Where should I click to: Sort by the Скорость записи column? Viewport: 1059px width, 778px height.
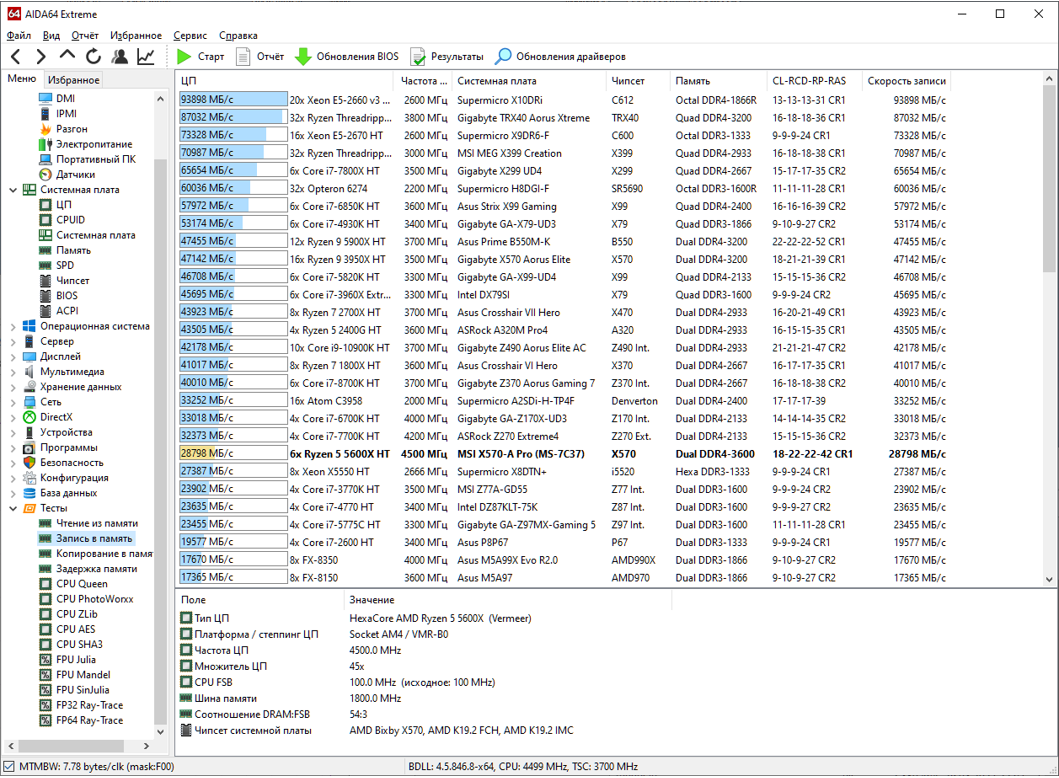tap(906, 81)
